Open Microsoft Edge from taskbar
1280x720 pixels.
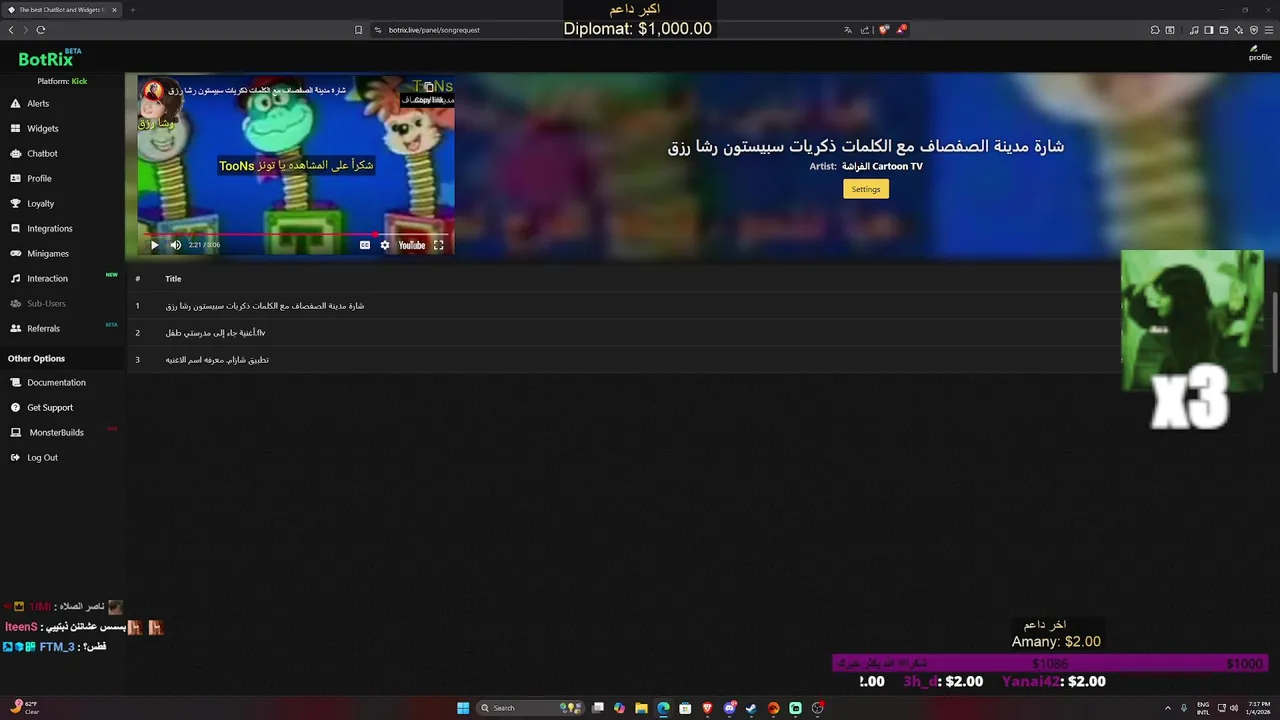coord(663,708)
